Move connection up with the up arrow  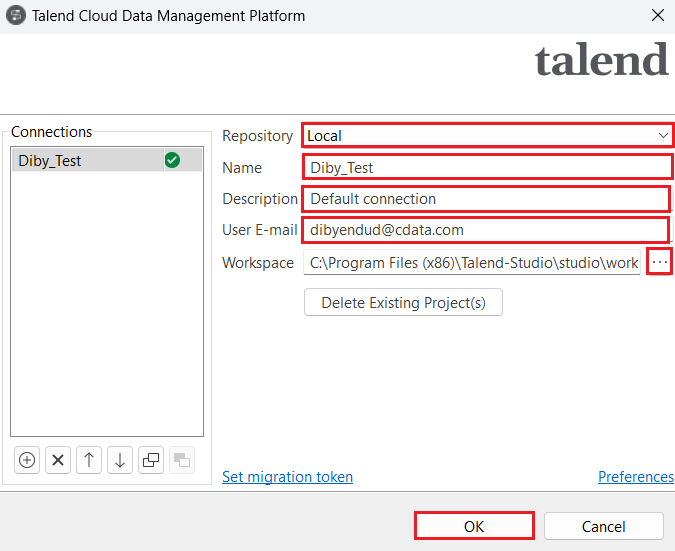89,460
